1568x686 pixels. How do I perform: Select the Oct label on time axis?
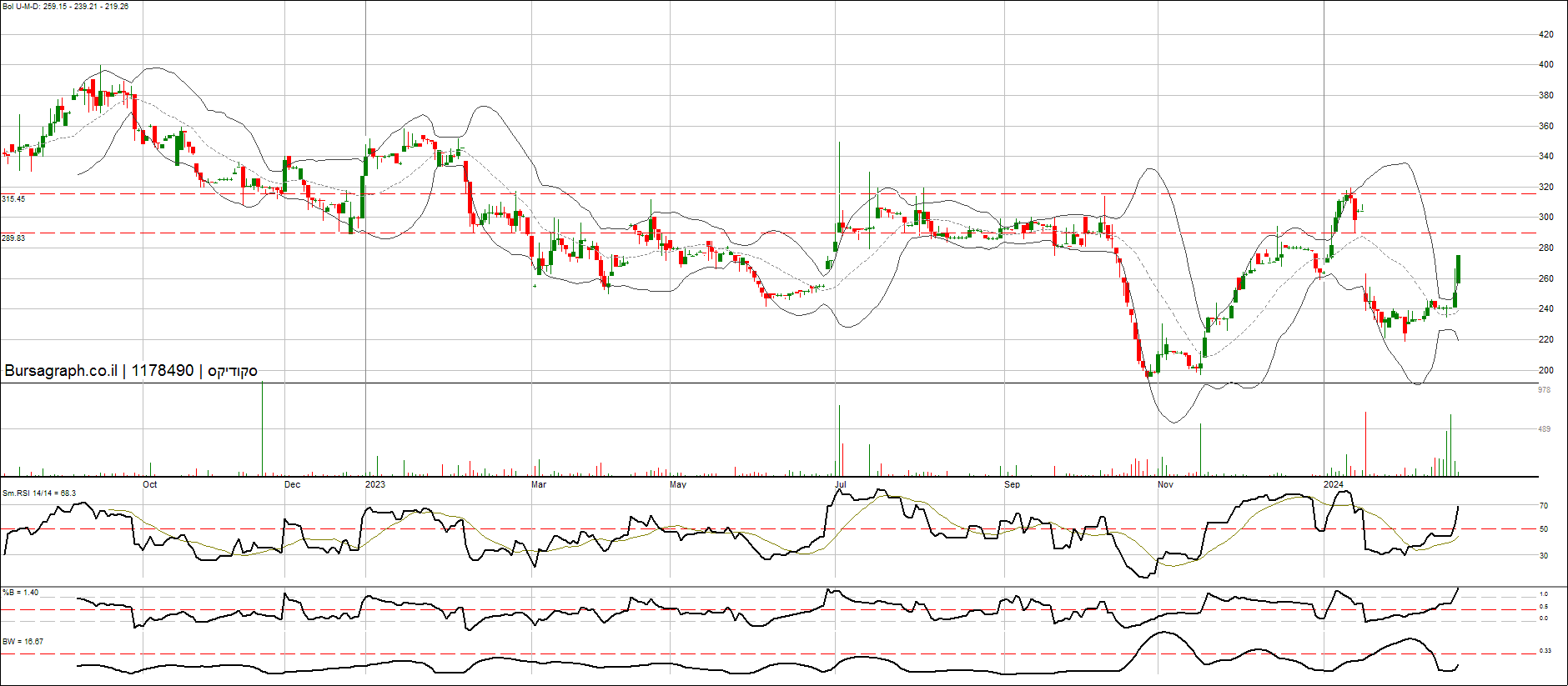click(x=149, y=484)
